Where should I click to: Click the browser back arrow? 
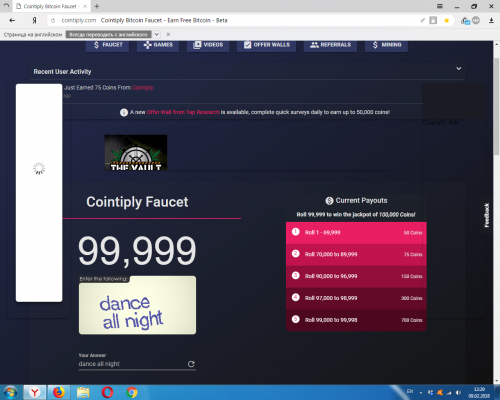(12, 20)
